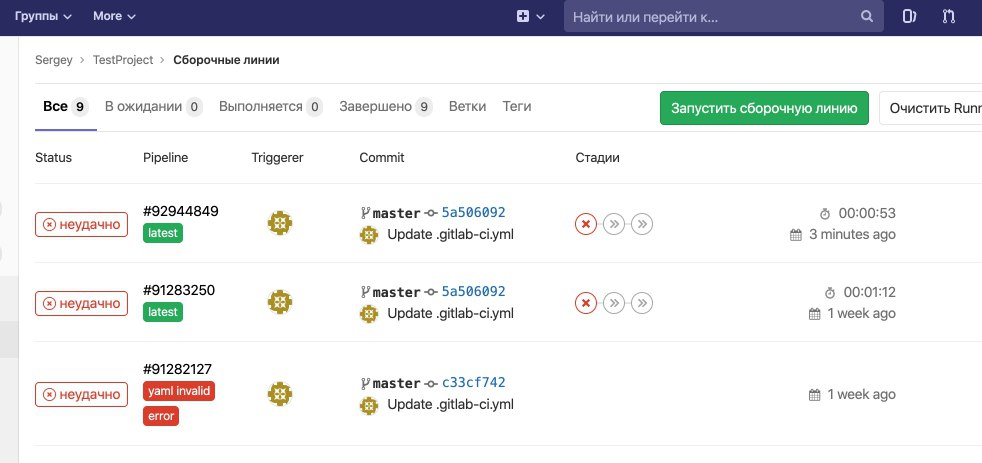
Task: Expand the More menu
Action: coord(114,16)
